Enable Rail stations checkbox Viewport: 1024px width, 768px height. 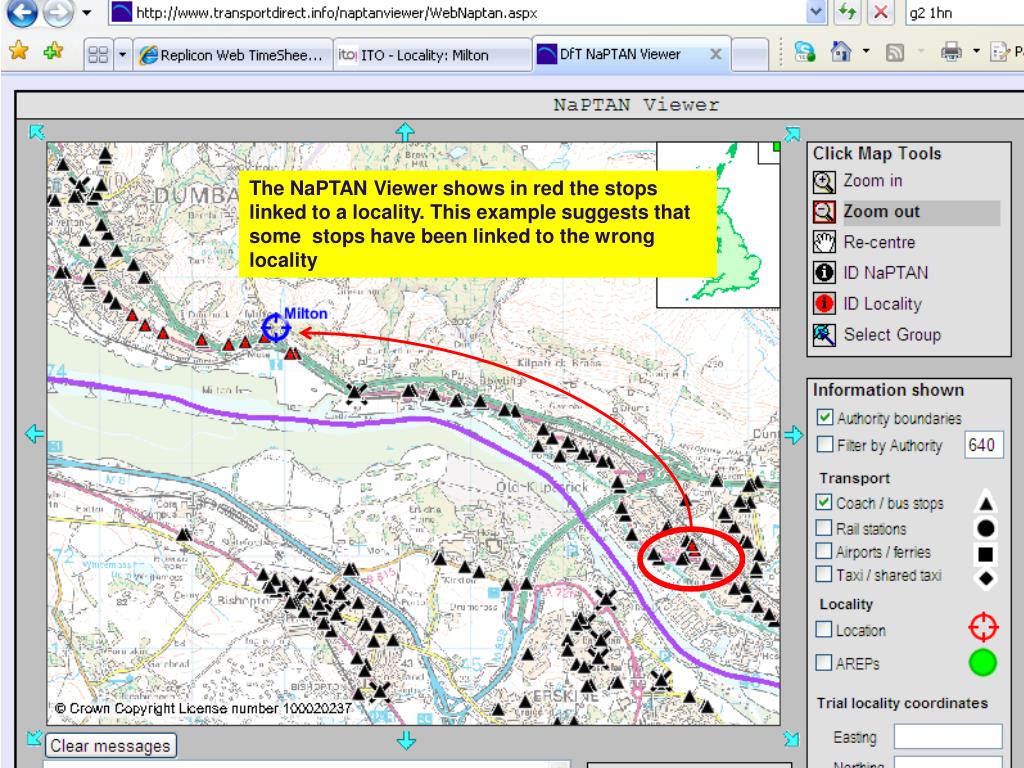824,527
